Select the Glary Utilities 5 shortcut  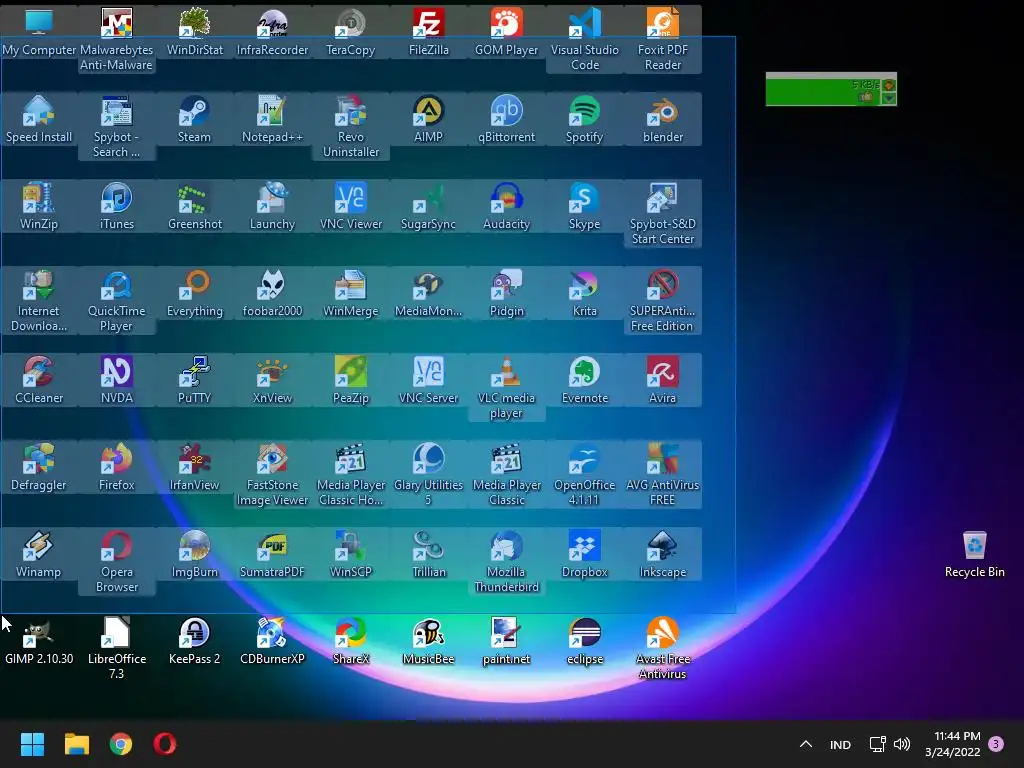[428, 474]
